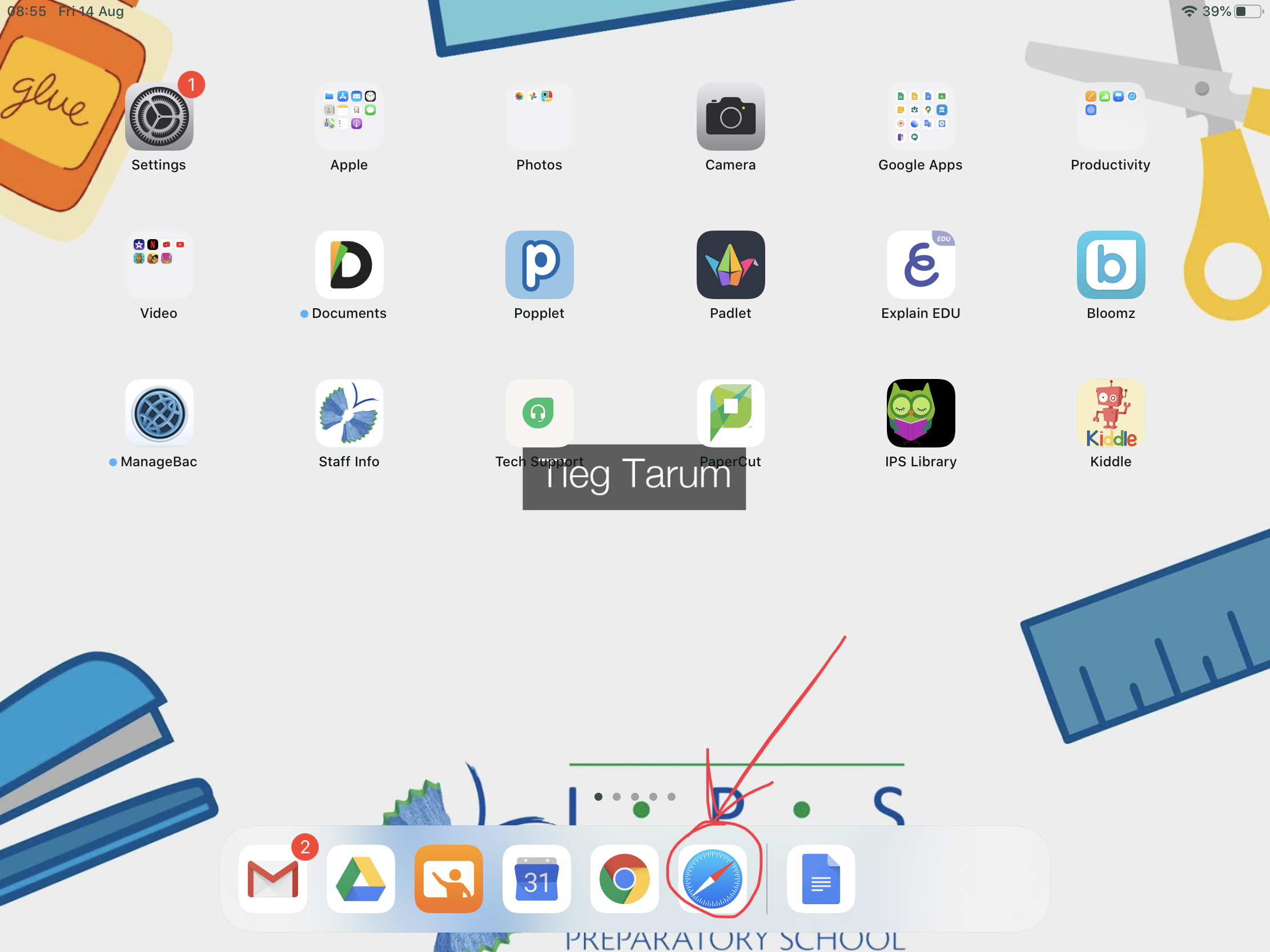This screenshot has width=1270, height=952.
Task: Open the Popplet app
Action: coord(539,265)
